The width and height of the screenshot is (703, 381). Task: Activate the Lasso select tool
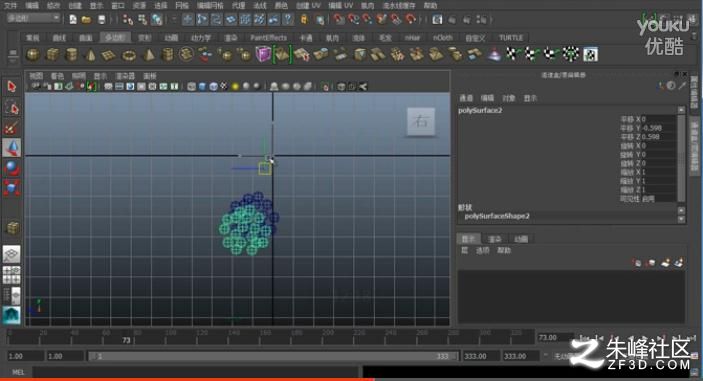point(12,108)
